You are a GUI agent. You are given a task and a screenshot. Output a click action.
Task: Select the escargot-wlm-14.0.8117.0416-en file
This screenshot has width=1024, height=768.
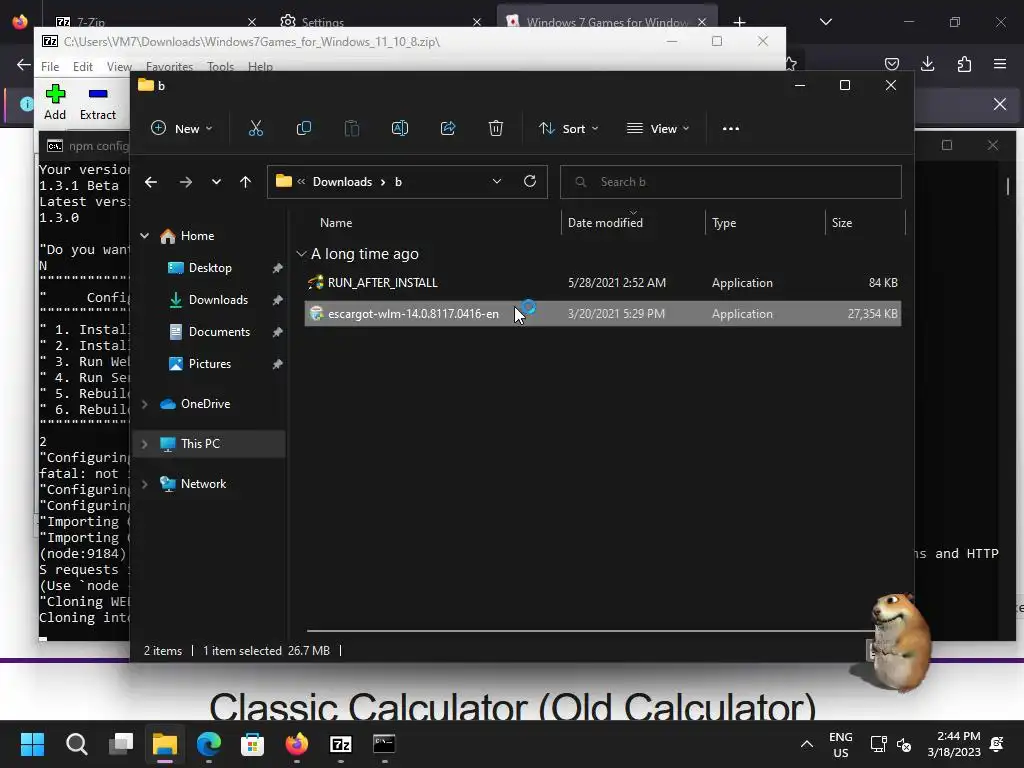pyautogui.click(x=603, y=313)
